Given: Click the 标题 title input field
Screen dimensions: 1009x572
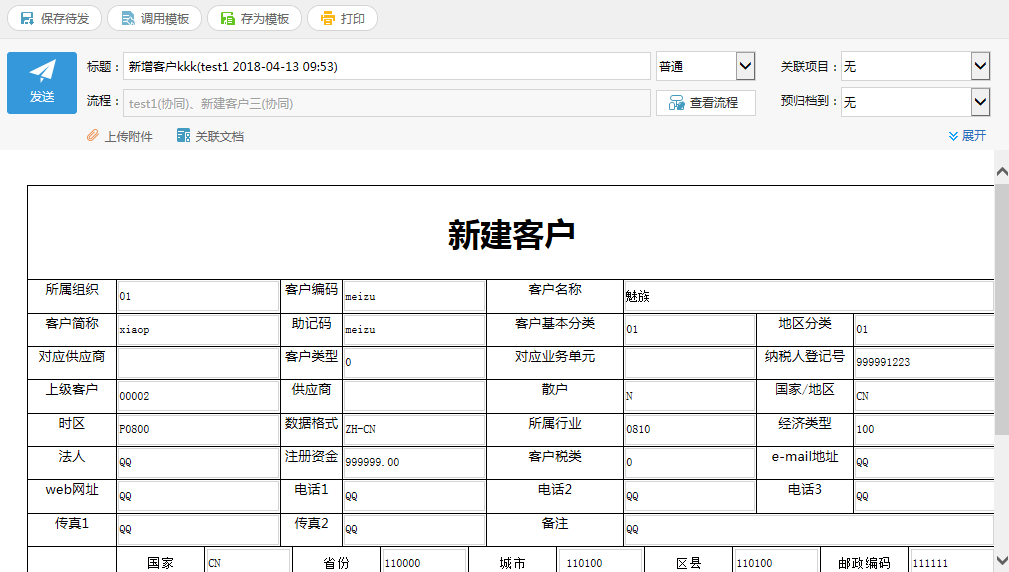Looking at the screenshot, I should coord(386,67).
